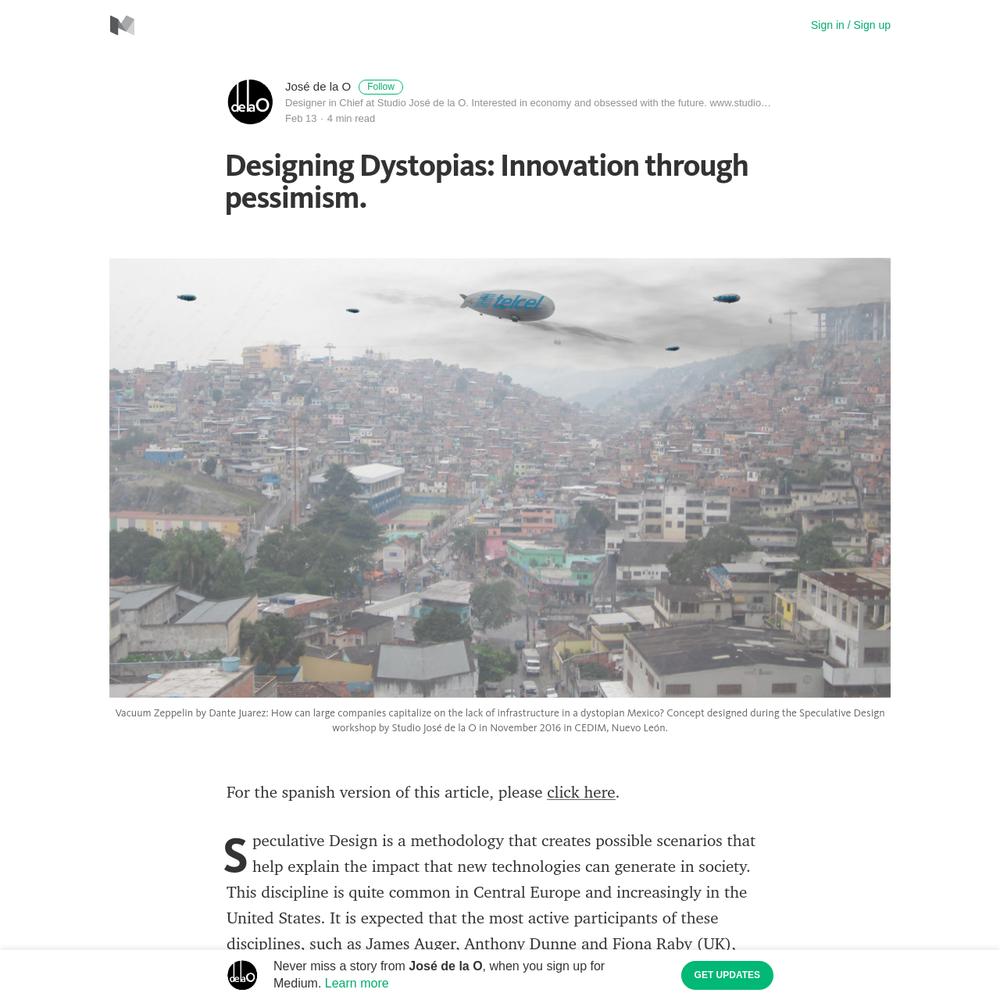This screenshot has height=1000, width=1000.
Task: Click the small blimp at image left
Action: (x=186, y=298)
